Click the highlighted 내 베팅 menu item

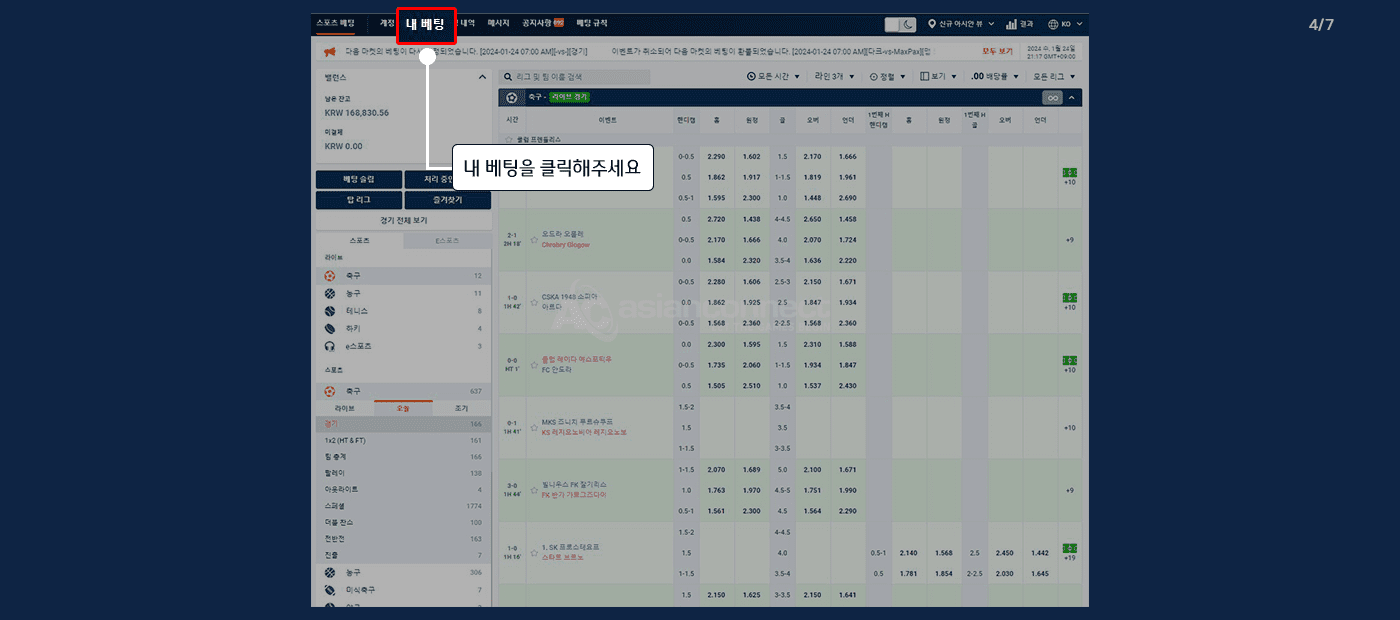tap(426, 25)
